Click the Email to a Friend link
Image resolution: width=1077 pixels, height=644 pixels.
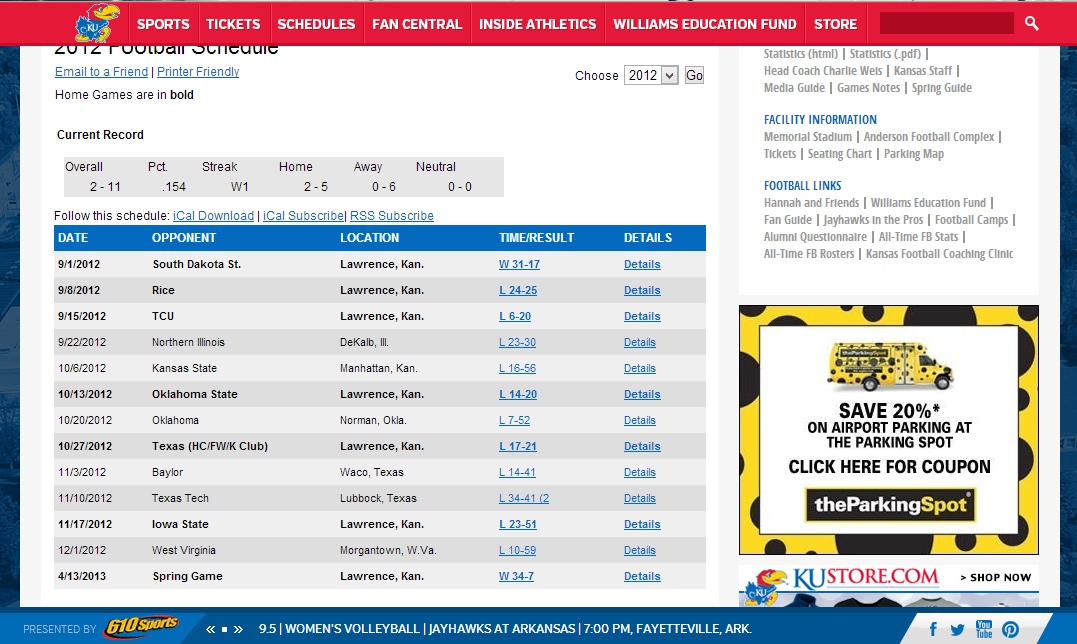(x=102, y=71)
